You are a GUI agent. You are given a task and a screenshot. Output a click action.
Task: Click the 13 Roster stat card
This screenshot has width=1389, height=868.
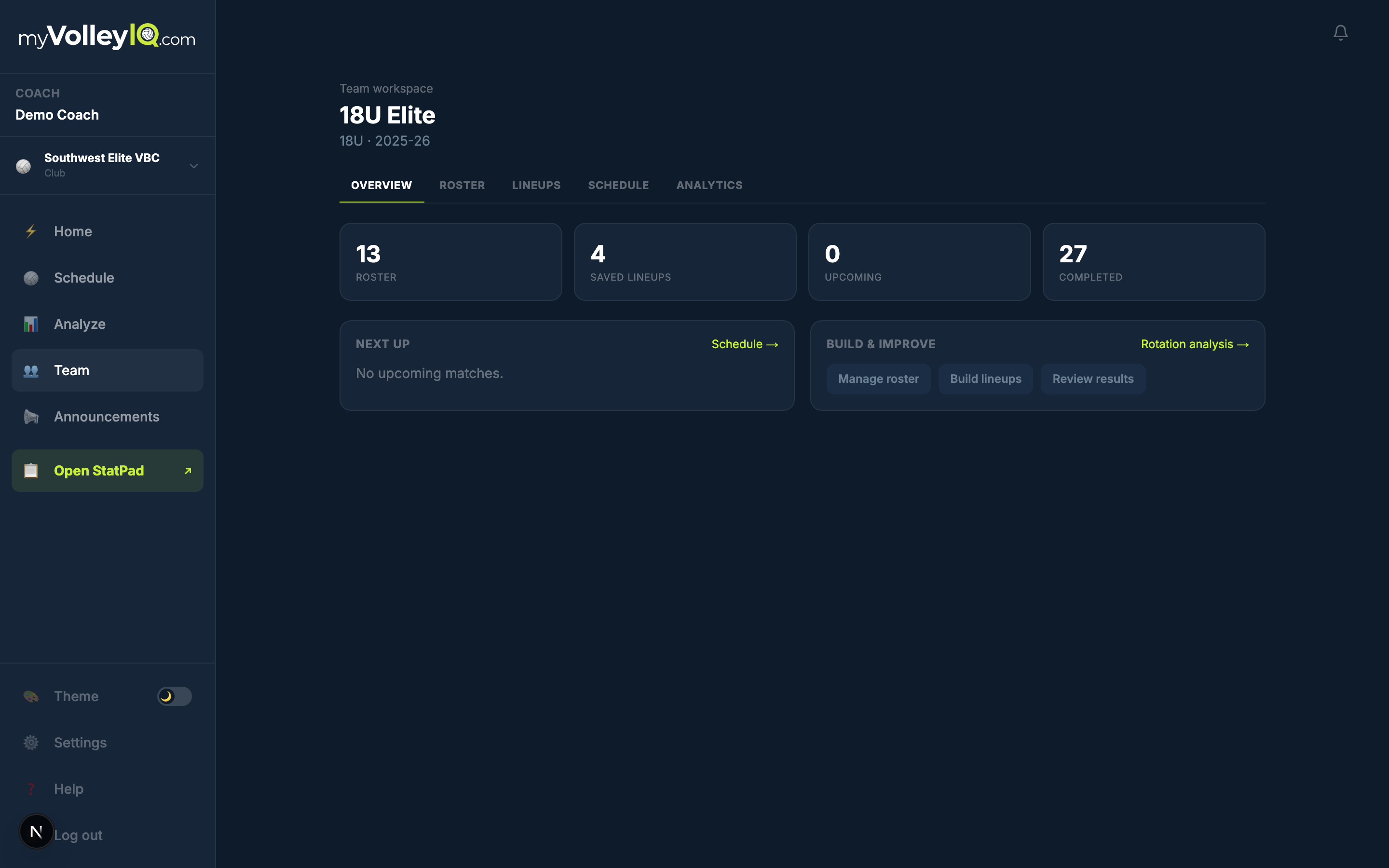(x=450, y=262)
